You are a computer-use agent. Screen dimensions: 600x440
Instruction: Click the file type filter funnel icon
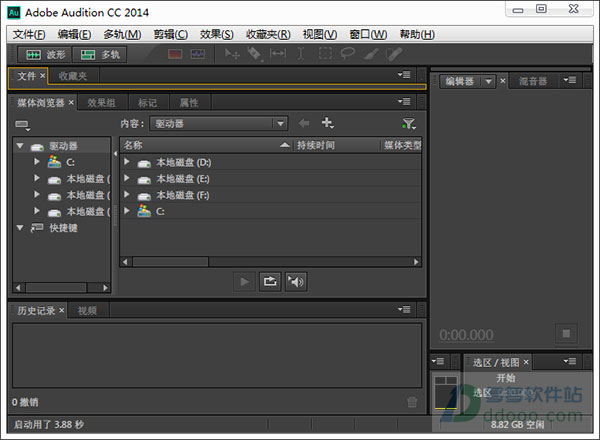pos(409,123)
